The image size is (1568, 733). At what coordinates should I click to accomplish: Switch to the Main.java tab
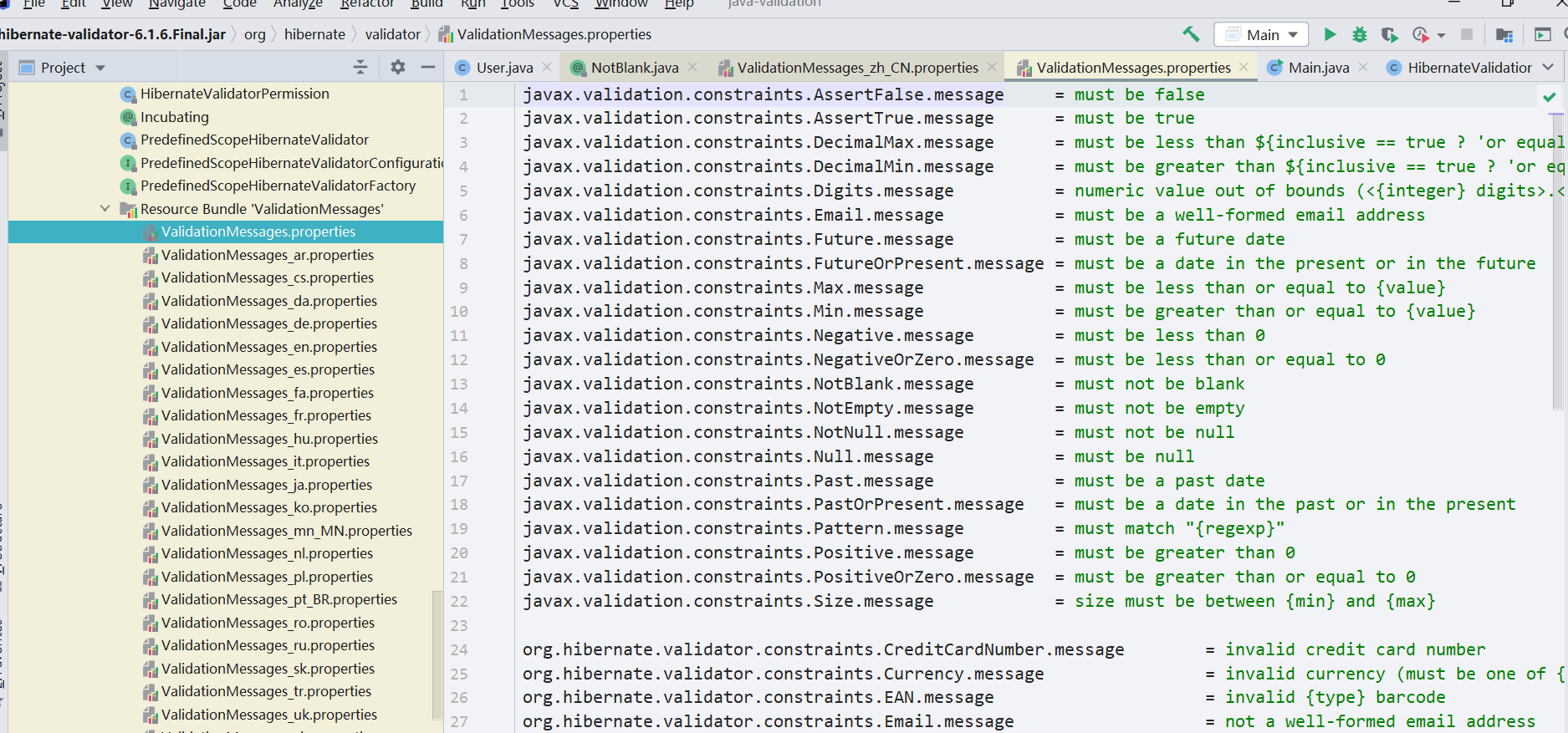(x=1319, y=68)
